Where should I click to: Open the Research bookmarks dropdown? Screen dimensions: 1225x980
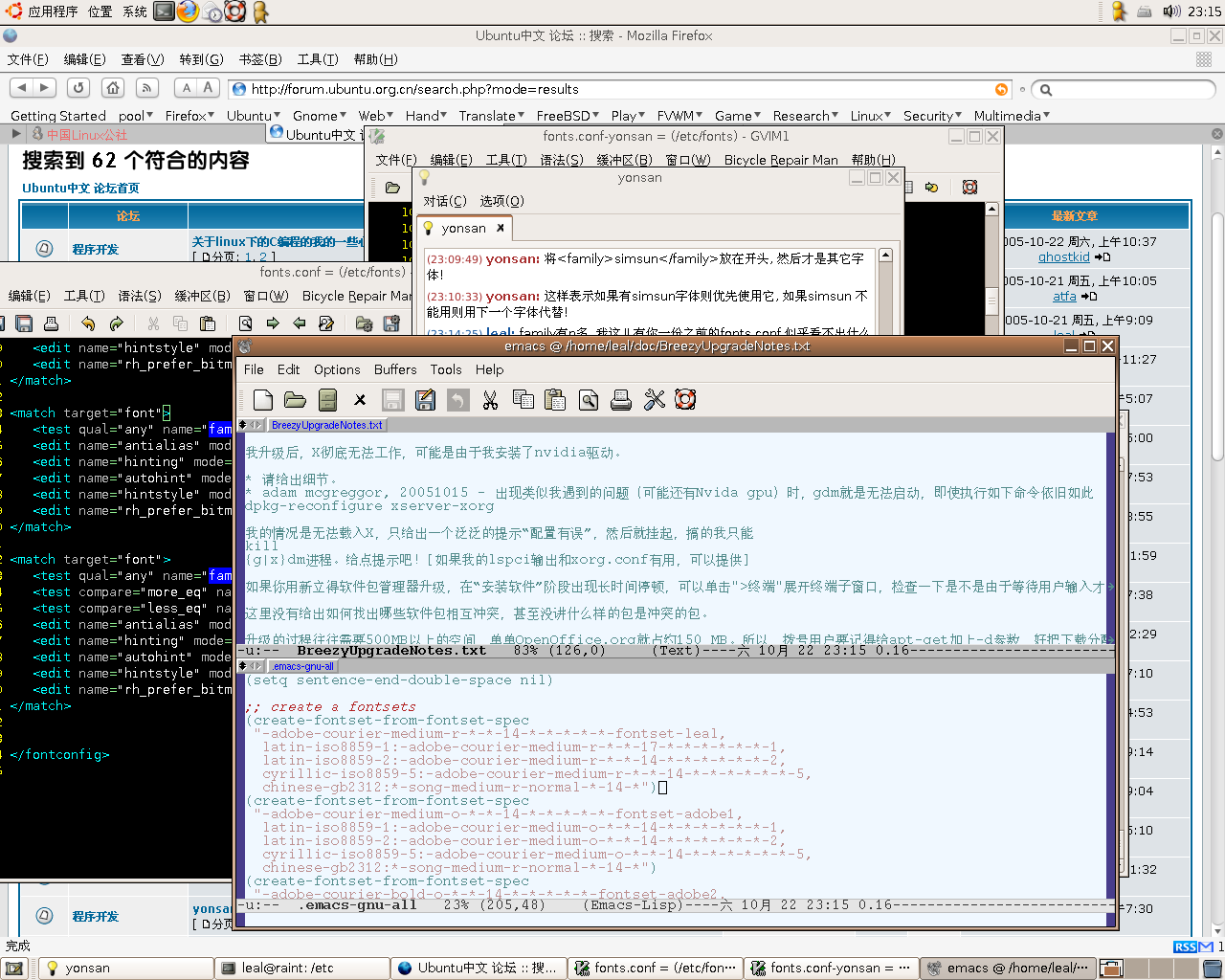[x=806, y=116]
